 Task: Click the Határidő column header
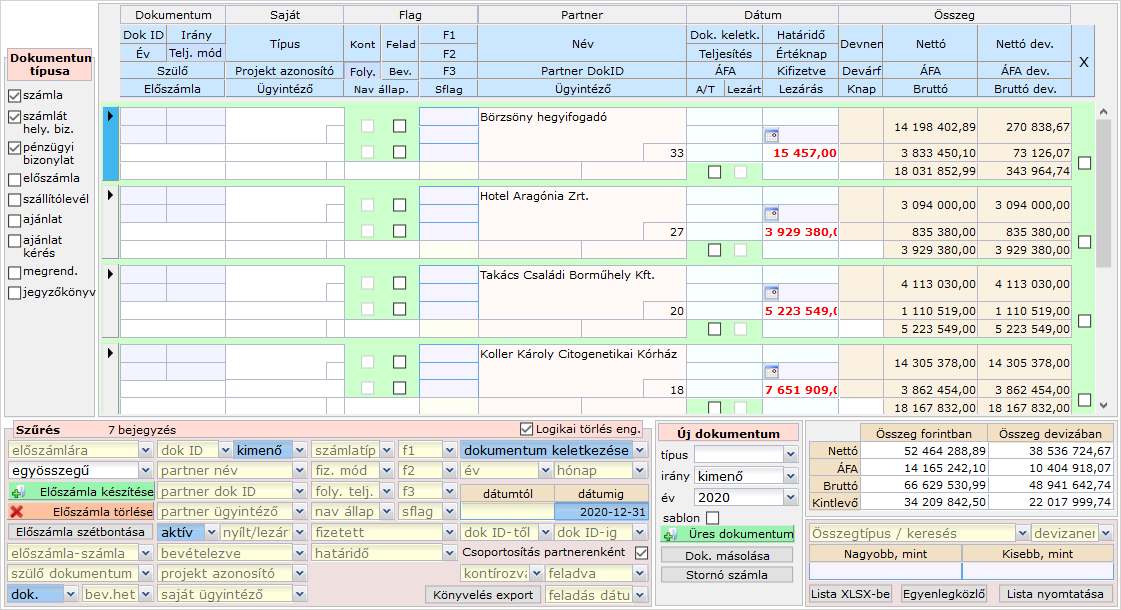click(x=799, y=35)
